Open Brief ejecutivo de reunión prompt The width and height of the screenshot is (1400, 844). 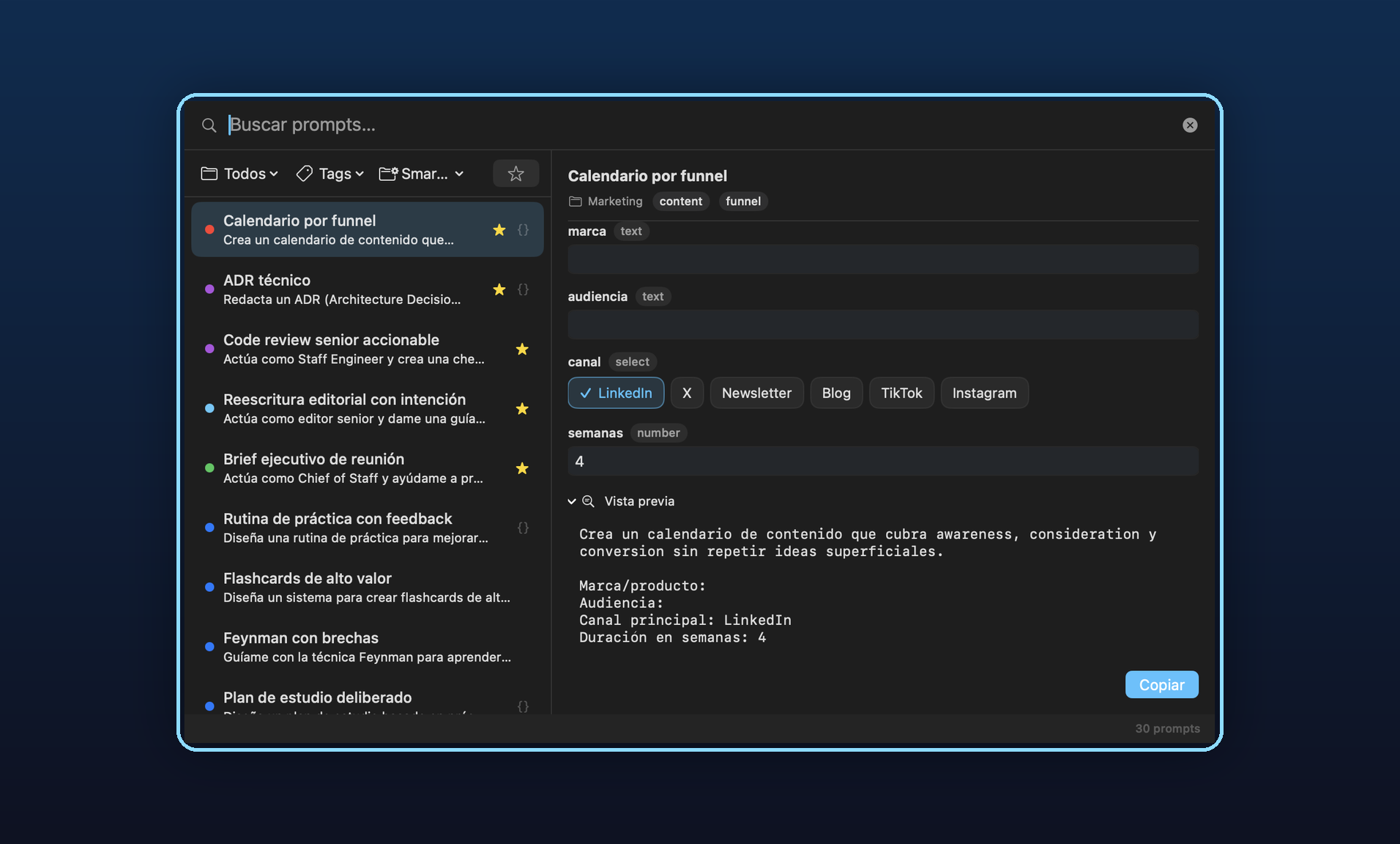pos(368,468)
